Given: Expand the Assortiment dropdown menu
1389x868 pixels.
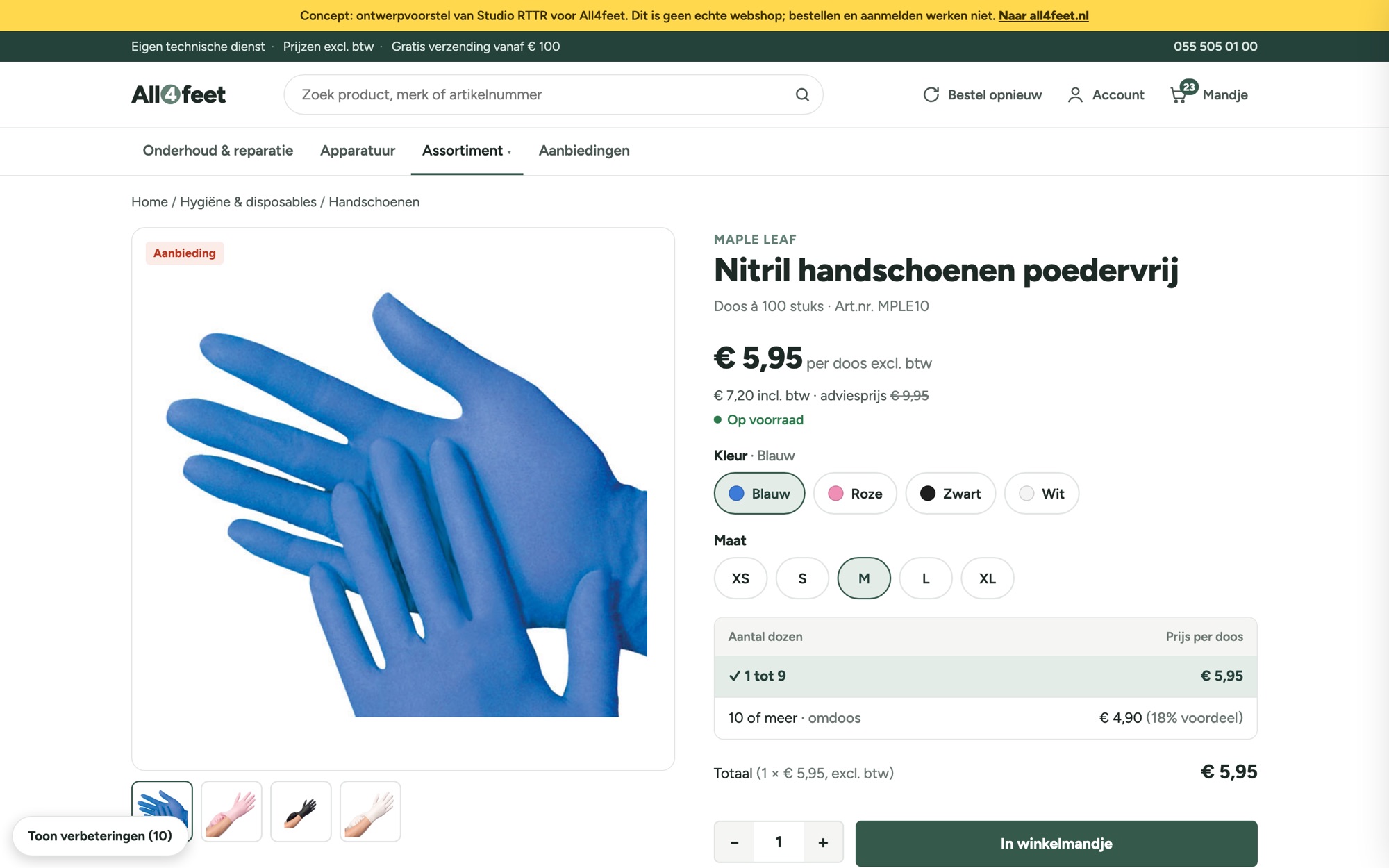Looking at the screenshot, I should point(467,150).
